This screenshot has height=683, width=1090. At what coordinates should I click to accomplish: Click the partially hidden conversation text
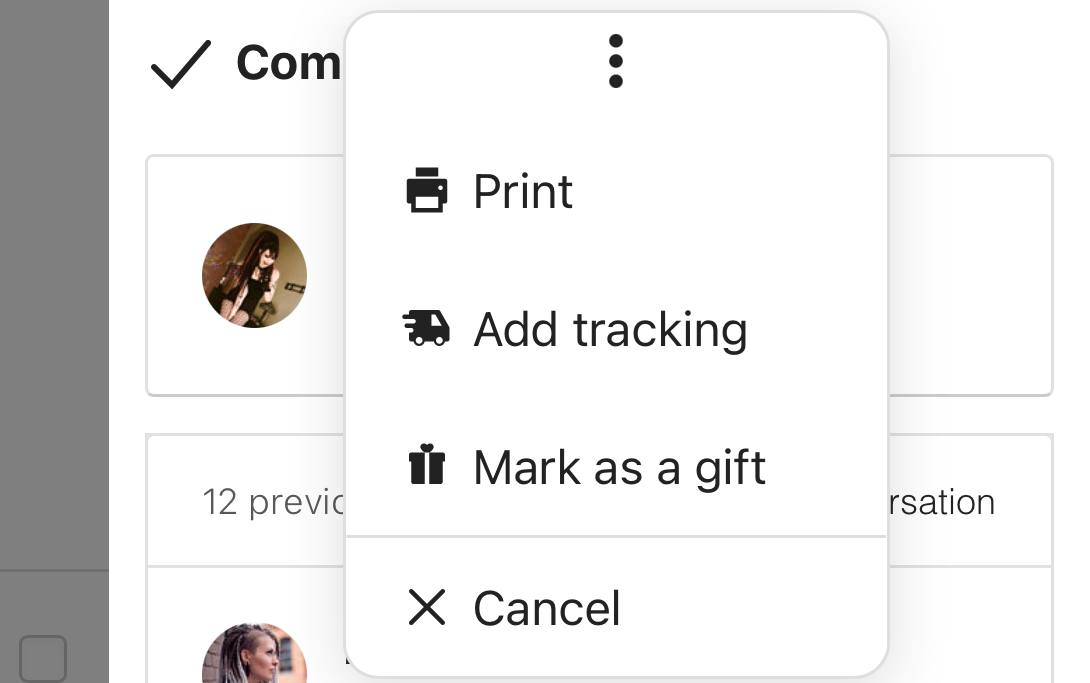pyautogui.click(x=942, y=502)
